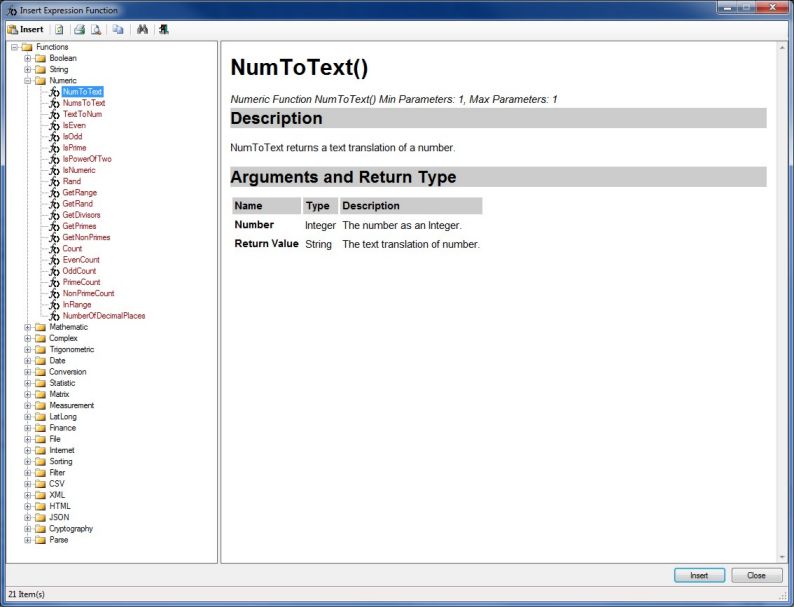
Task: Click the folder icon beside Cryptography
Action: [x=40, y=529]
